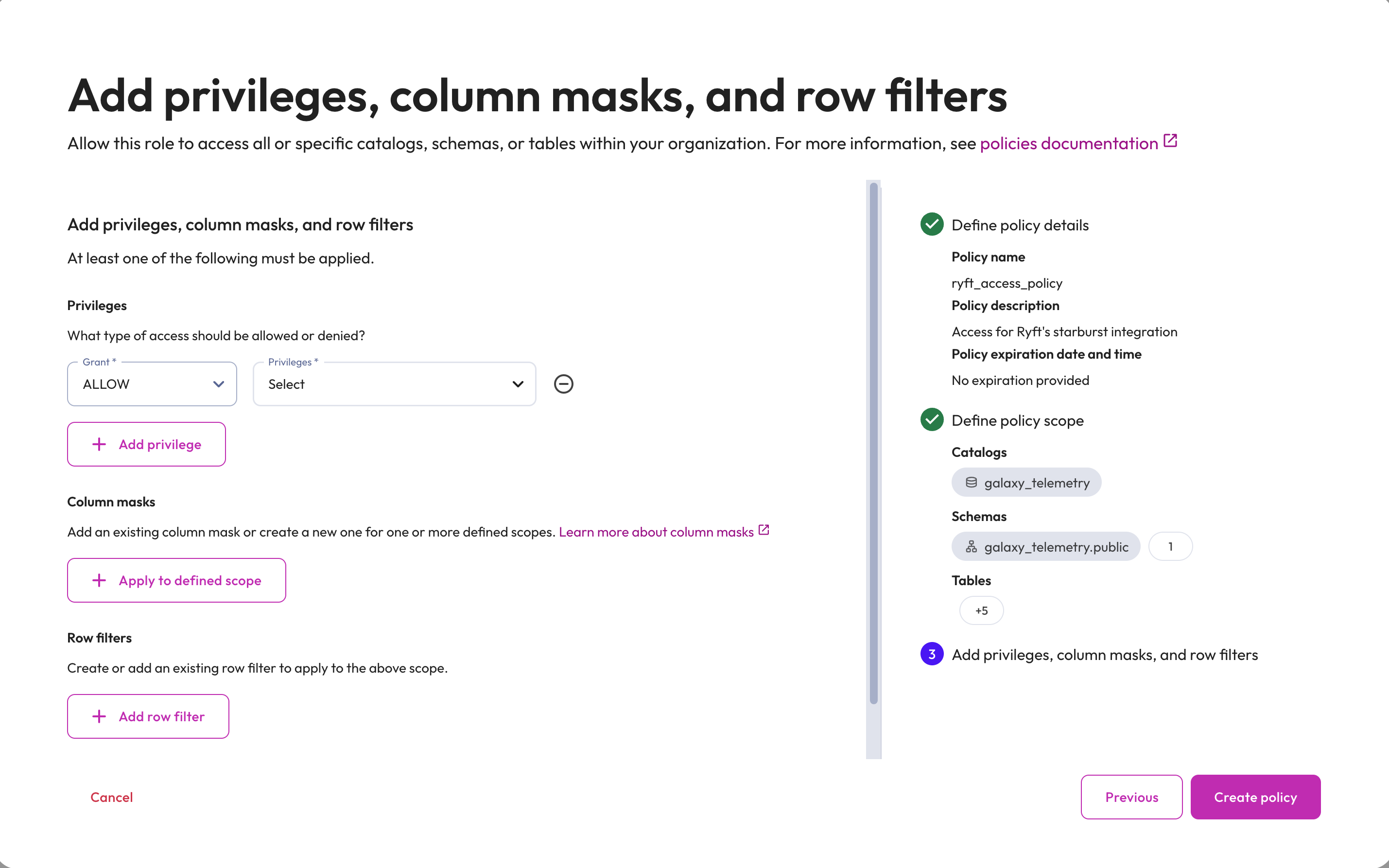
Task: Open the Privileges Select dropdown
Action: coord(394,384)
